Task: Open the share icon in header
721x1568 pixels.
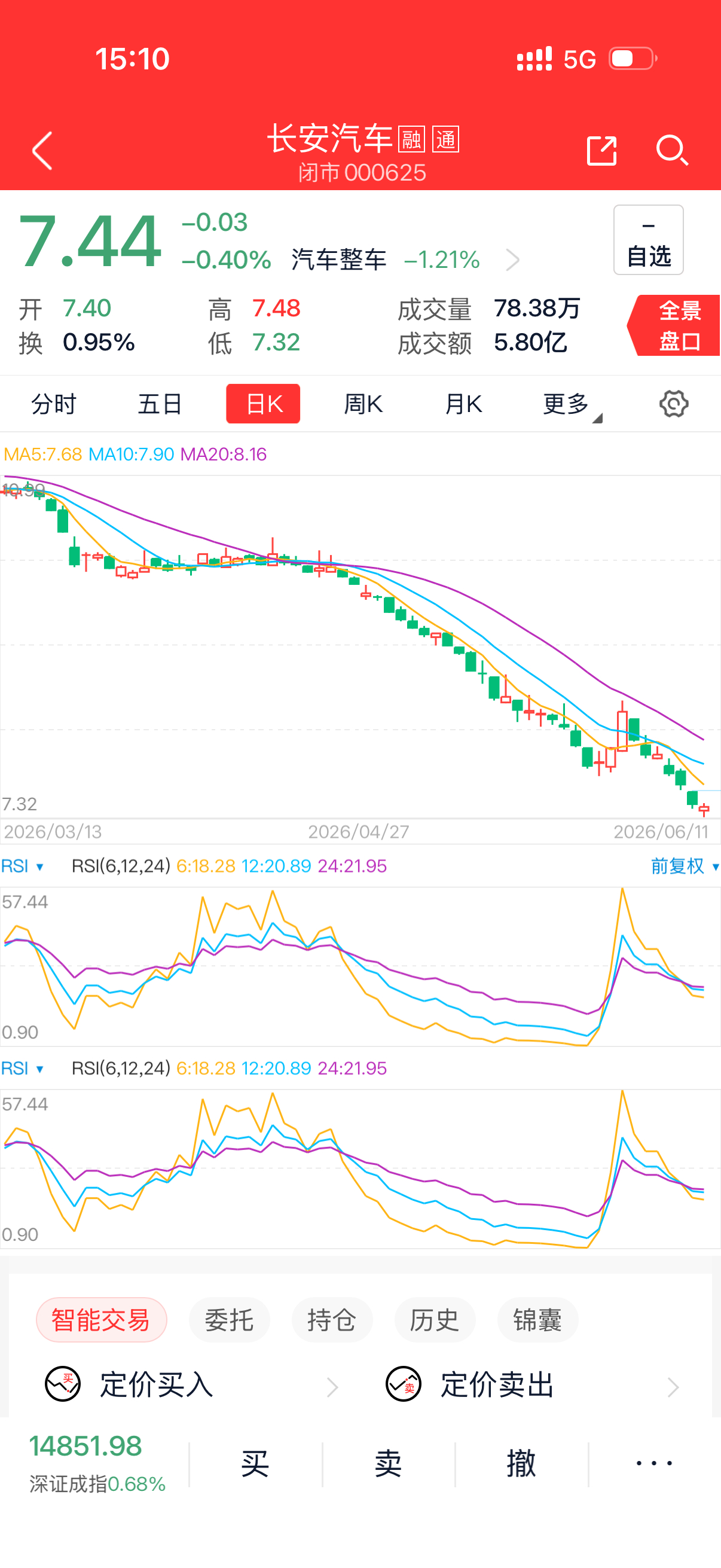Action: 602,150
